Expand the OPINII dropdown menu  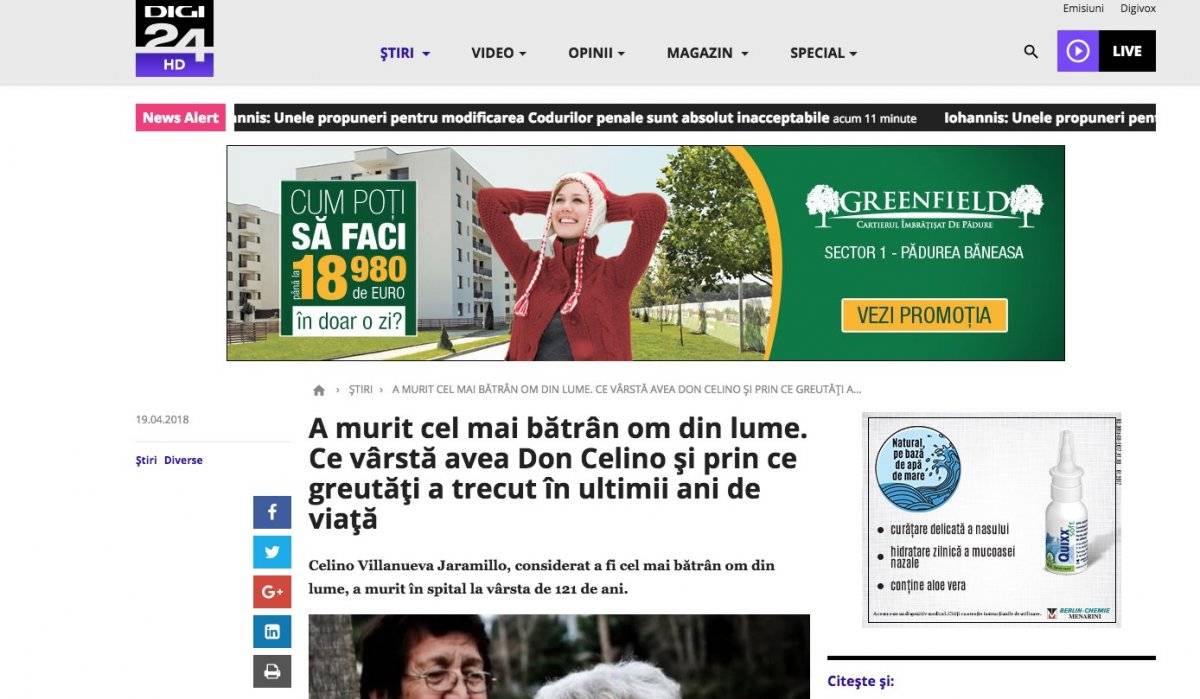pyautogui.click(x=596, y=53)
